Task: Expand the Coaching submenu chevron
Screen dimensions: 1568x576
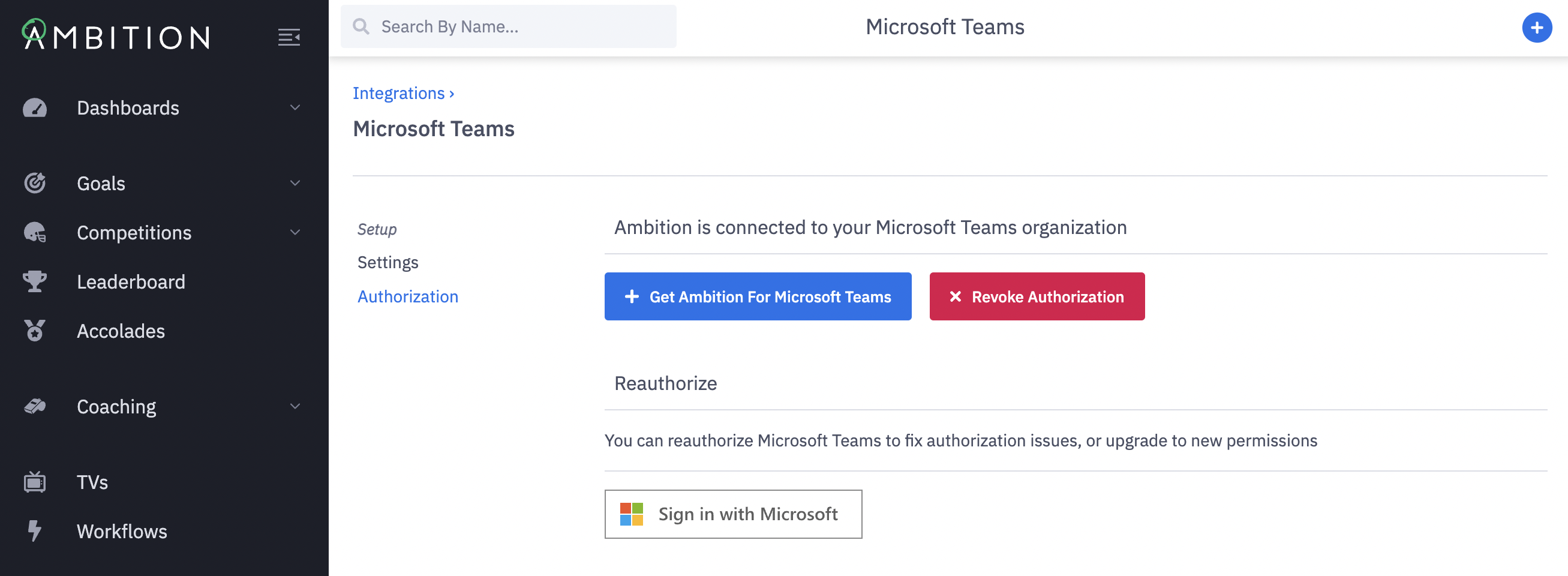Action: coord(295,406)
